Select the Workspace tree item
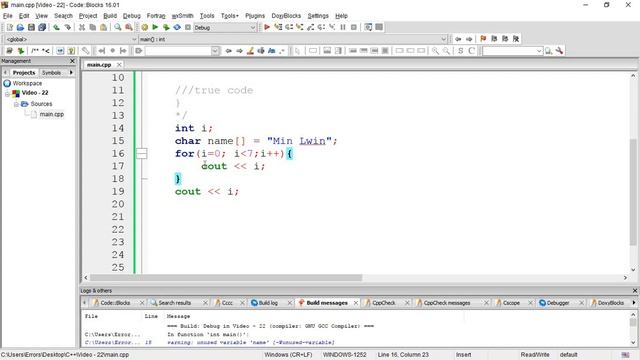 (27, 83)
